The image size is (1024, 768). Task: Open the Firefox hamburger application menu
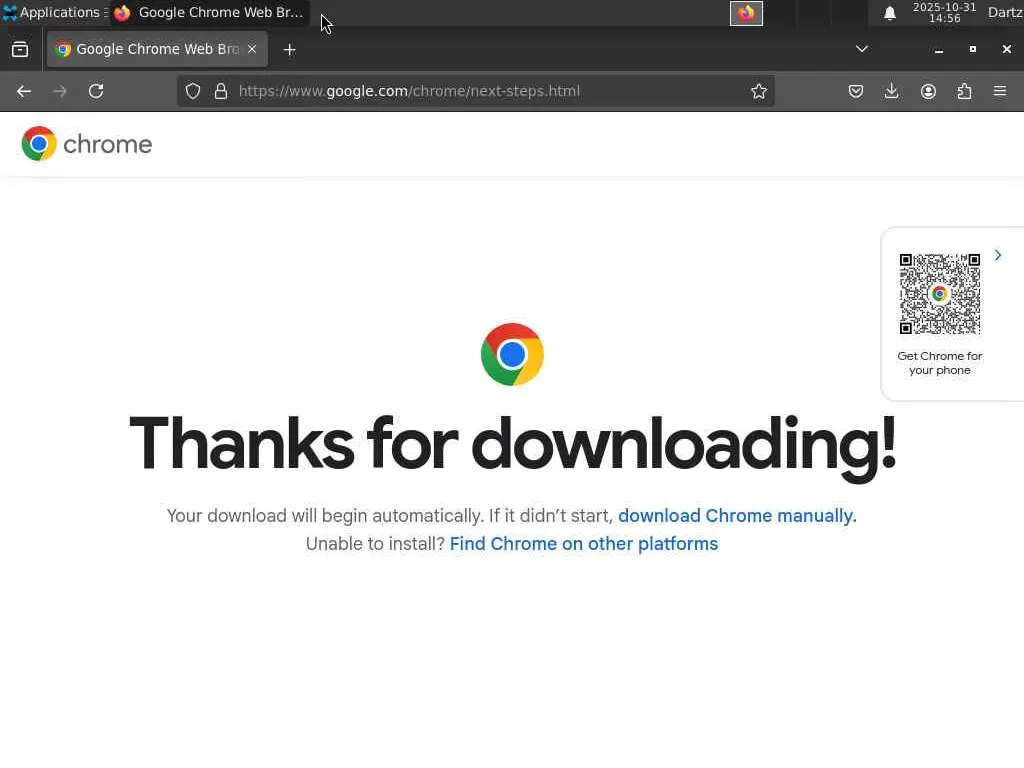(1000, 91)
